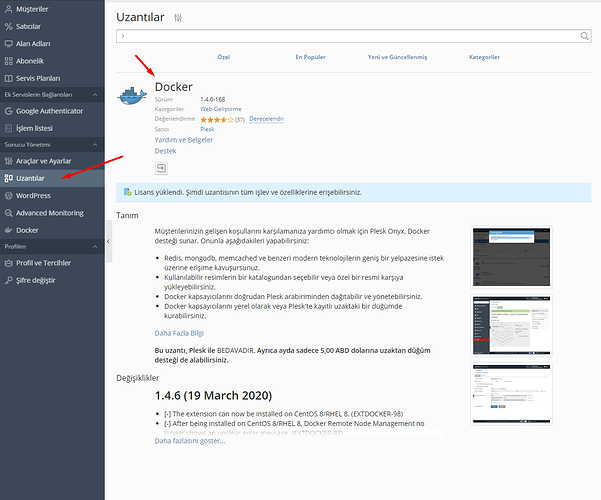The height and width of the screenshot is (500, 601).
Task: Click the Uzantılar blocks icon
Action: point(8,178)
